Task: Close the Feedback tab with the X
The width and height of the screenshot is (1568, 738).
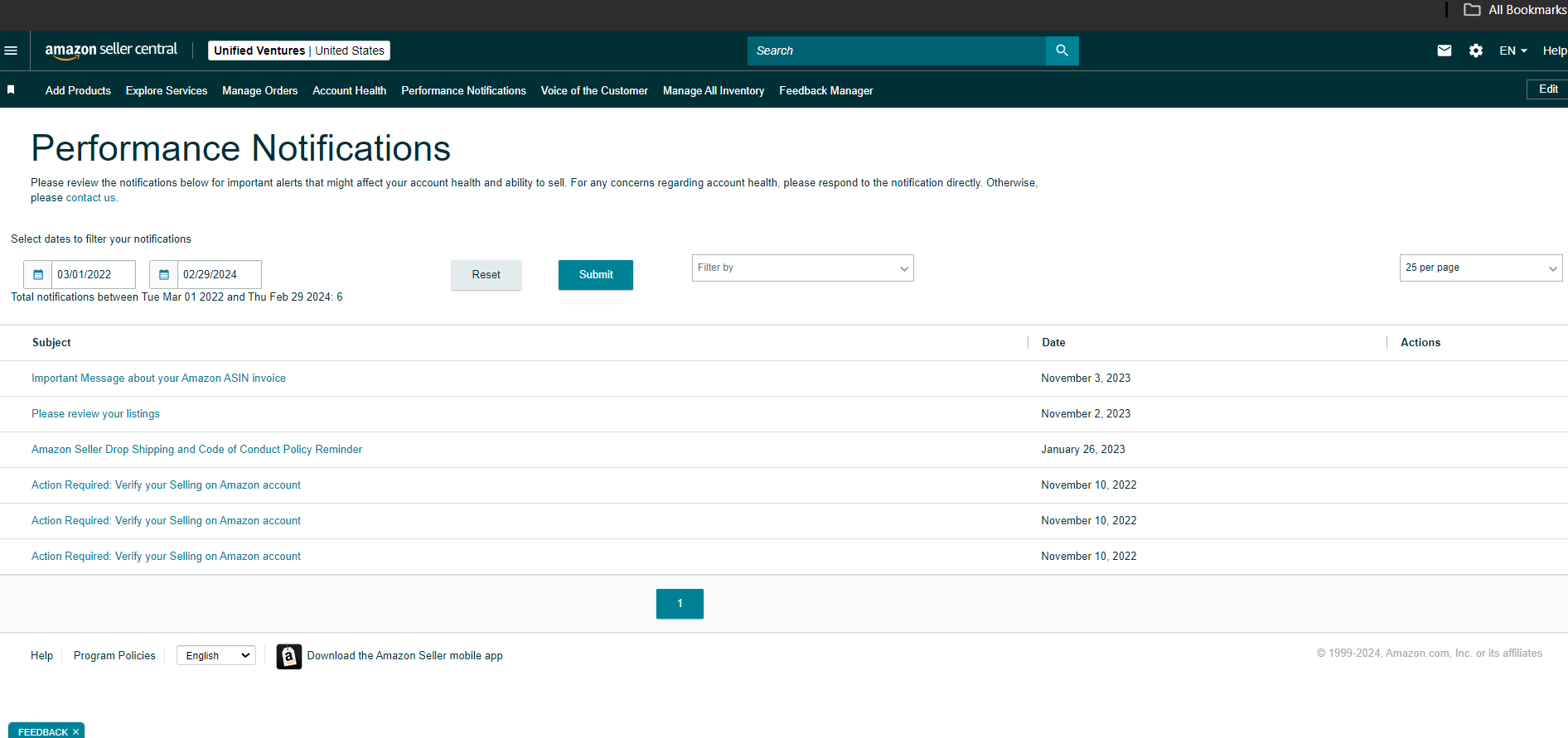Action: pyautogui.click(x=75, y=732)
